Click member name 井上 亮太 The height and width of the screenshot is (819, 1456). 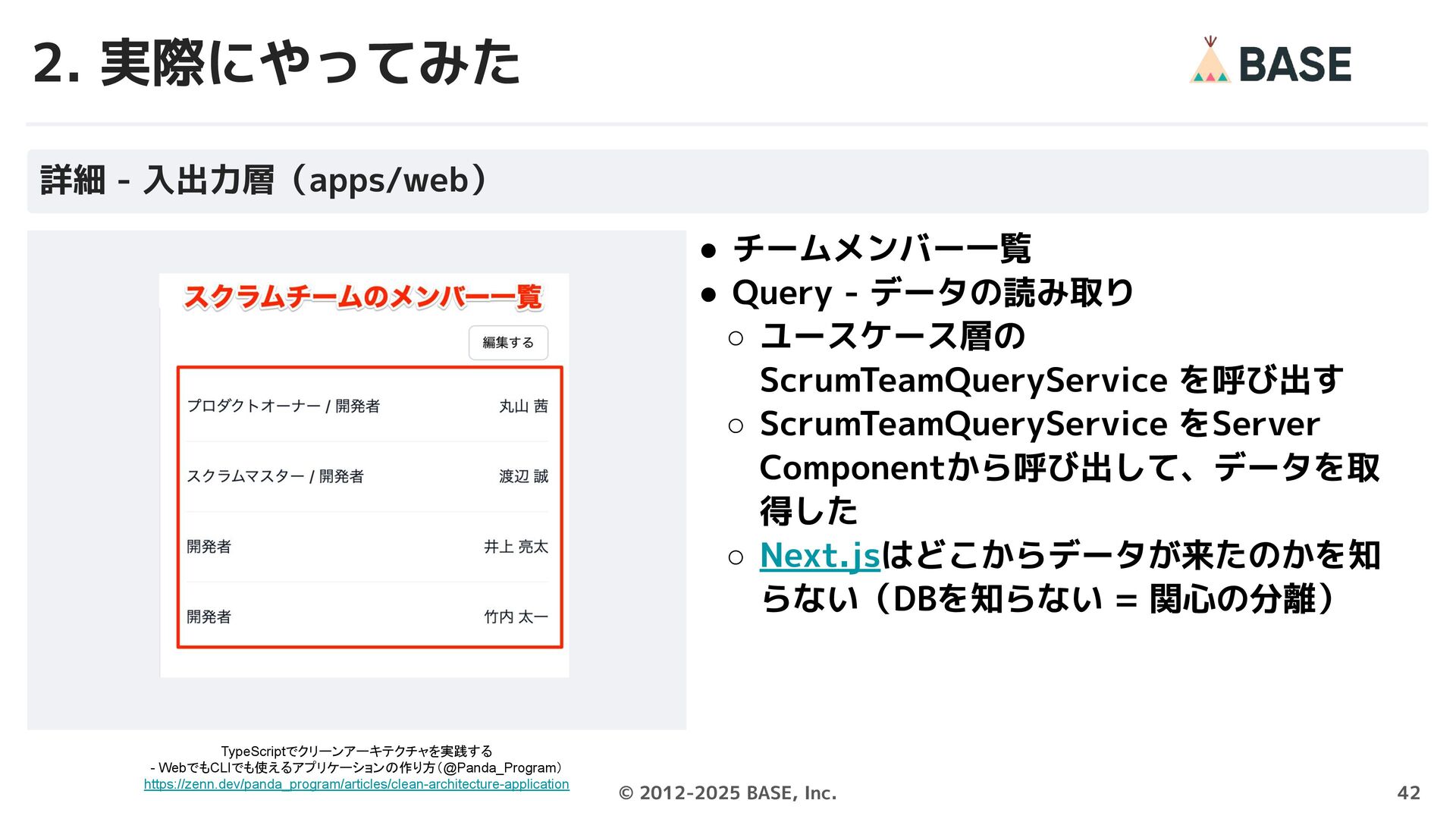point(516,547)
